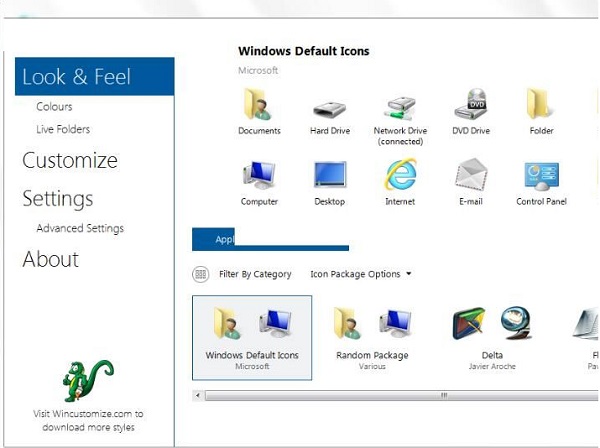
Task: Click the Hard Drive icon
Action: pos(329,111)
